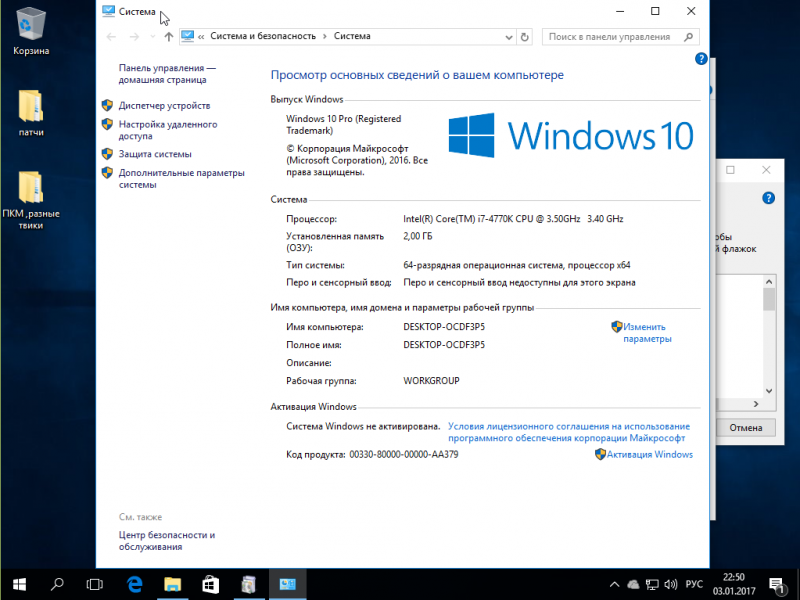Open Защита системы link
The height and width of the screenshot is (600, 800).
(155, 154)
